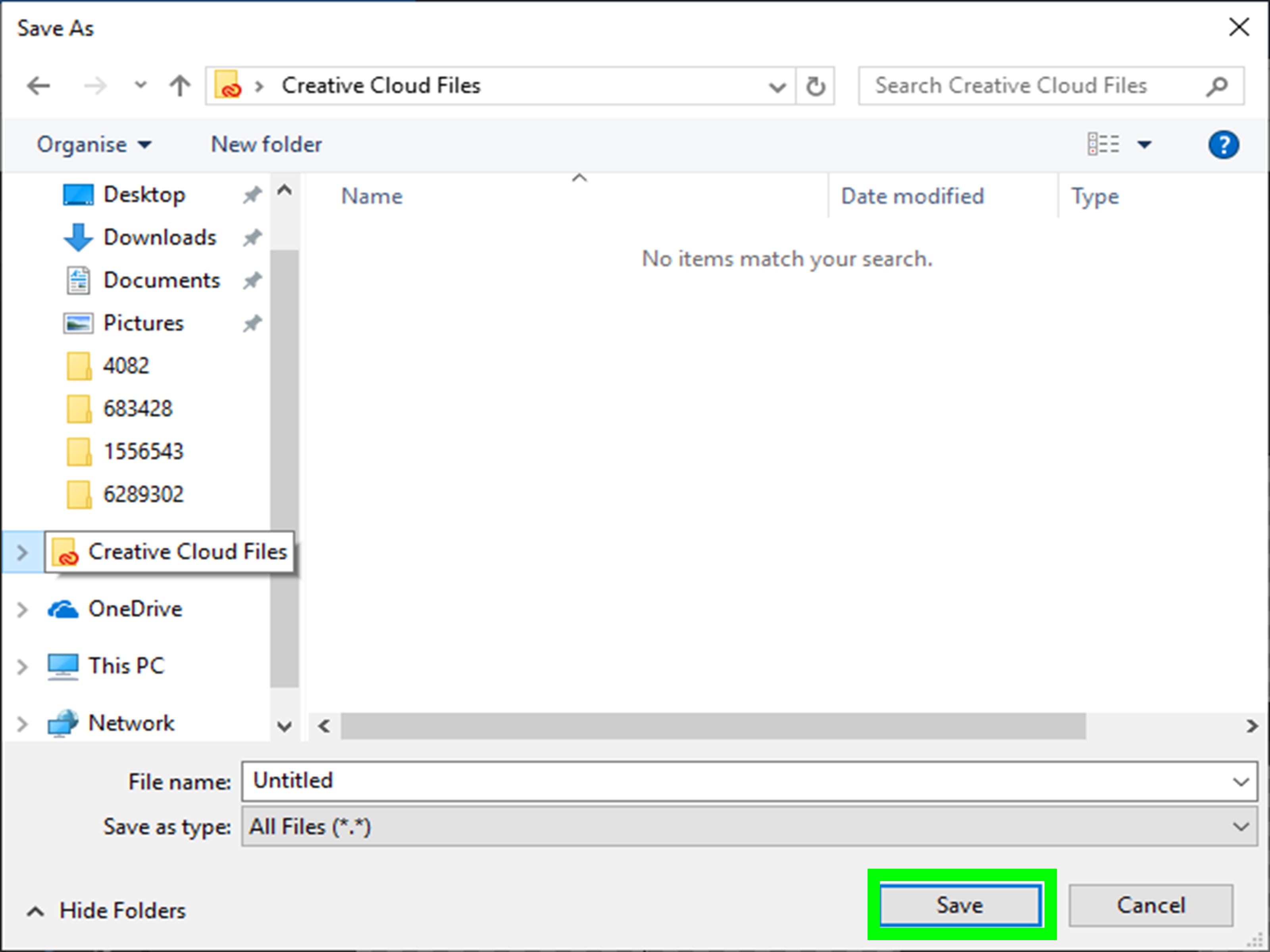This screenshot has width=1270, height=952.
Task: Open view options dropdown arrow
Action: (1144, 145)
